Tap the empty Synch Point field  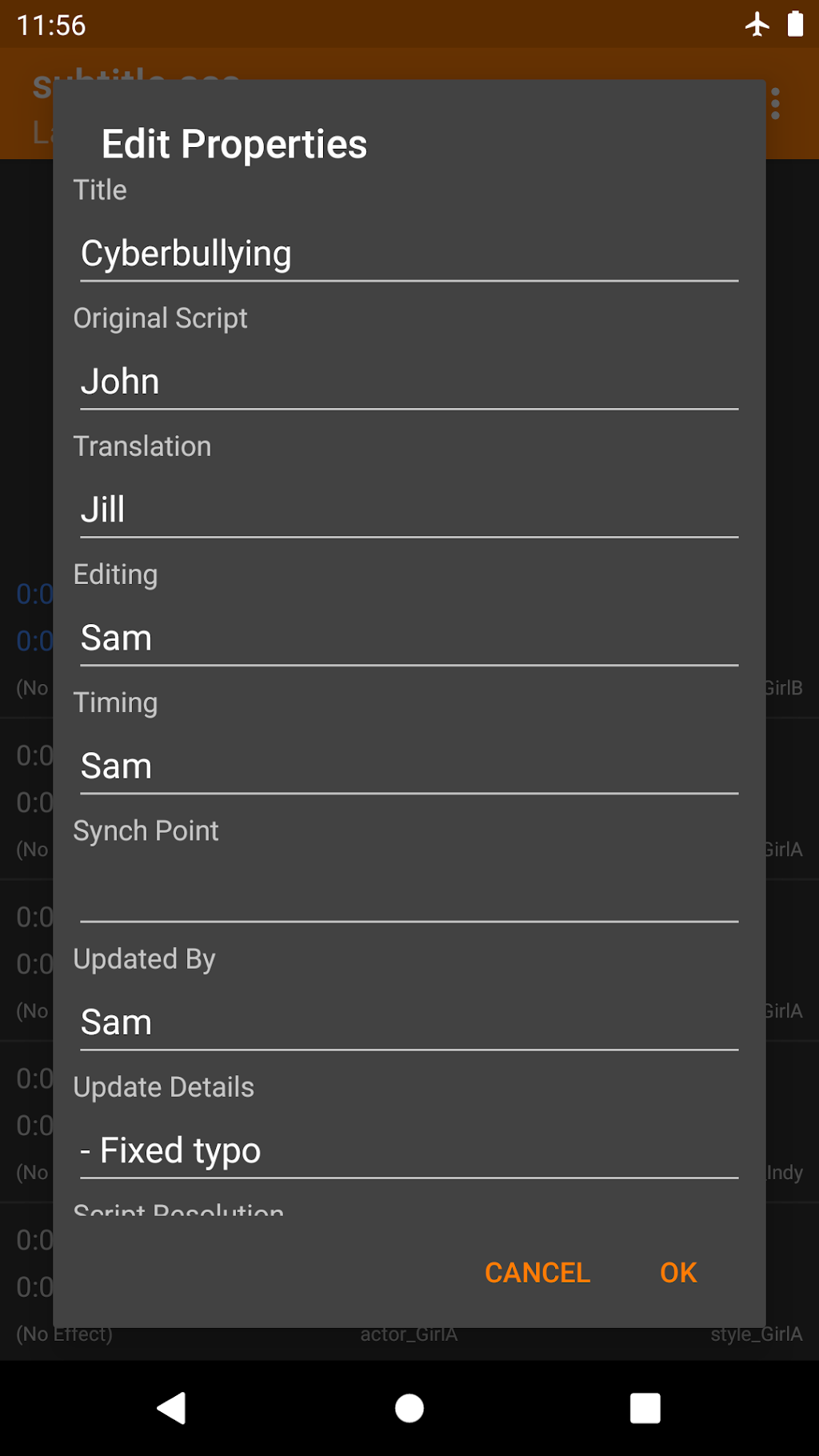(x=408, y=894)
